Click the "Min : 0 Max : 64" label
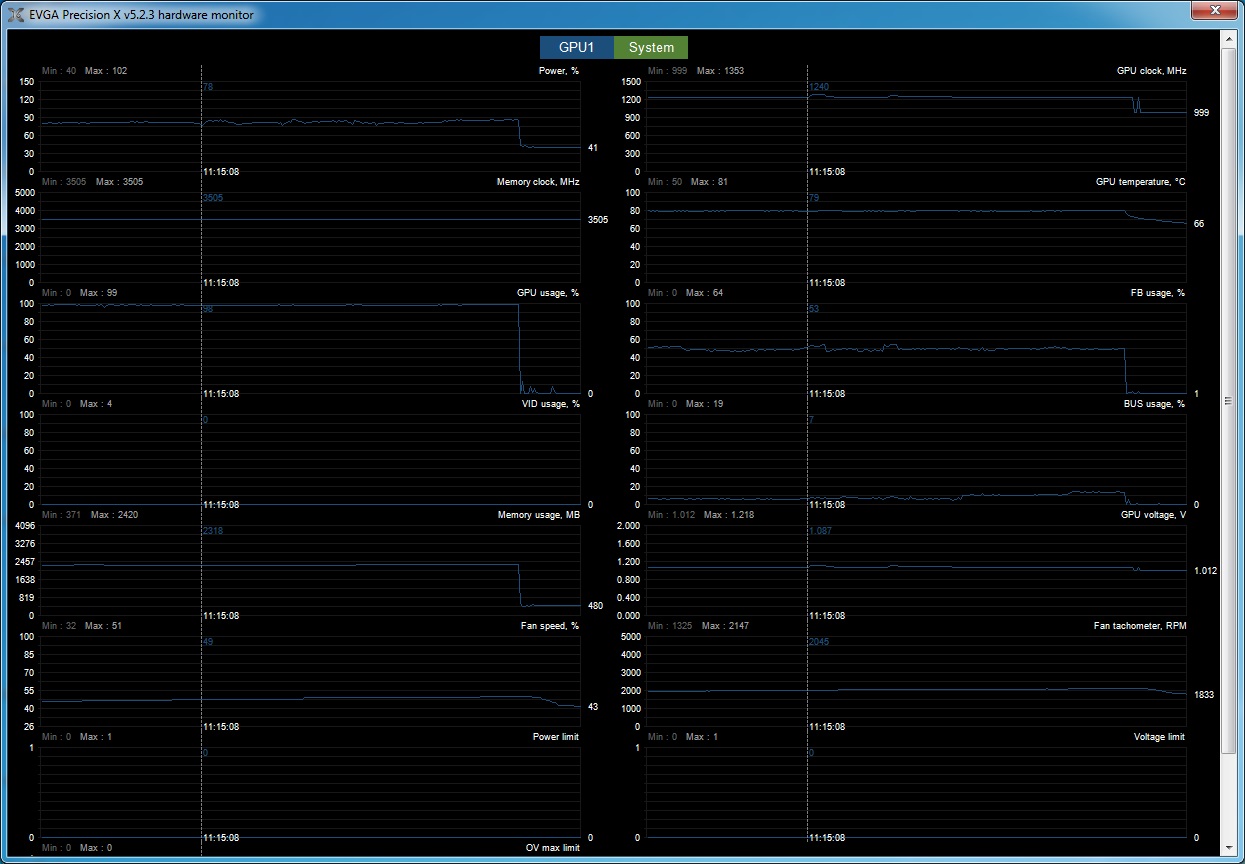The width and height of the screenshot is (1245, 864). (x=685, y=293)
